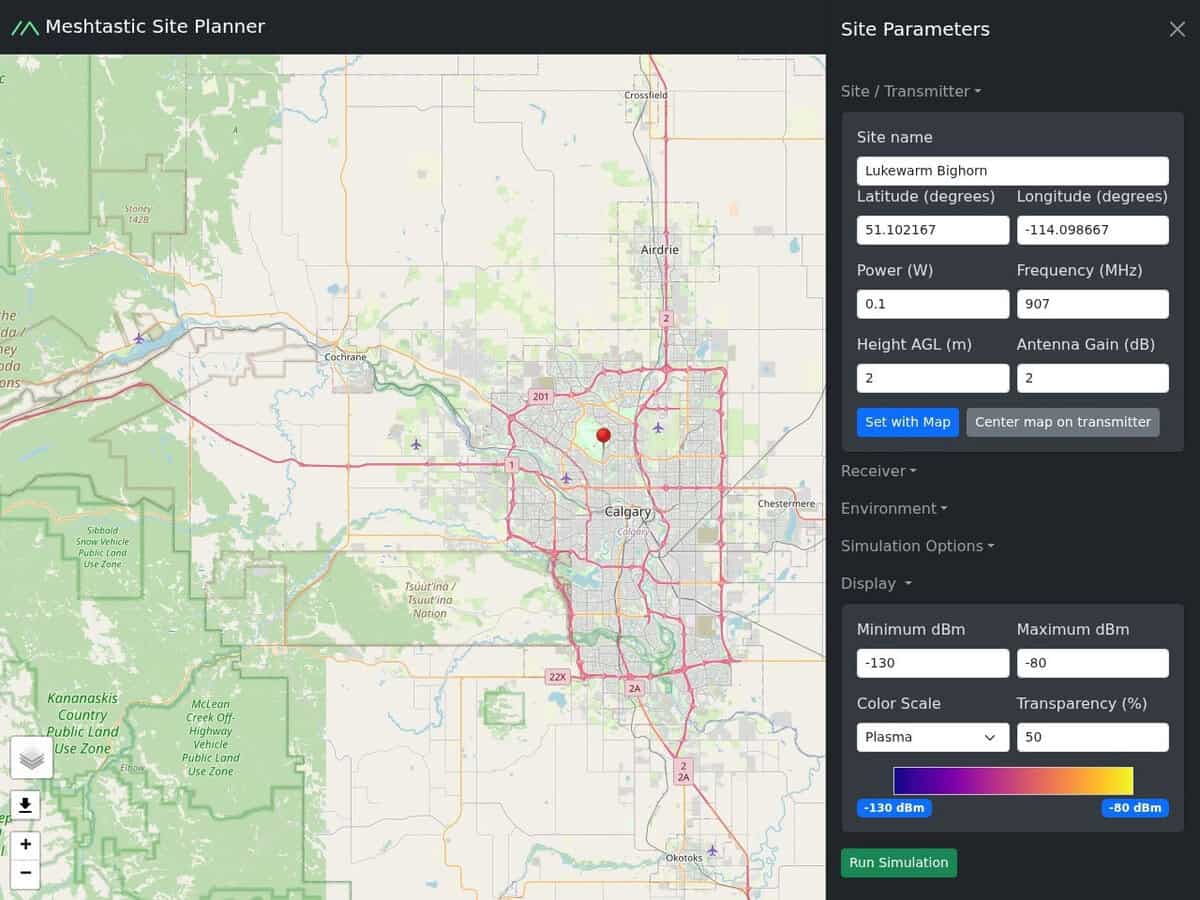Open the Color Scale dropdown
This screenshot has width=1200, height=900.
[x=933, y=737]
